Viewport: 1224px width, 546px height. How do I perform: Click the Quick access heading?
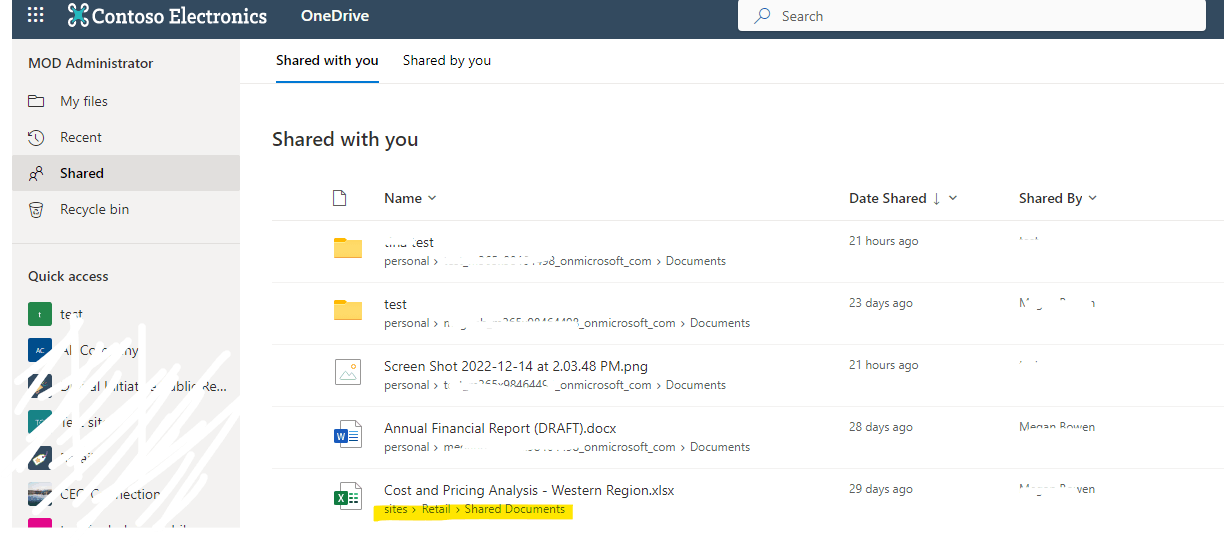click(x=68, y=276)
